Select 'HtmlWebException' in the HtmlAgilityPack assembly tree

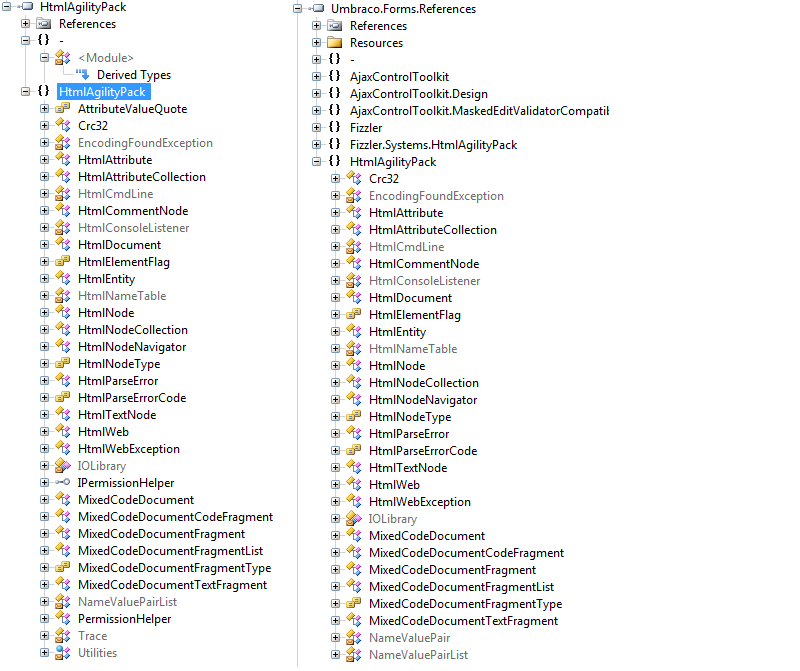[x=129, y=449]
